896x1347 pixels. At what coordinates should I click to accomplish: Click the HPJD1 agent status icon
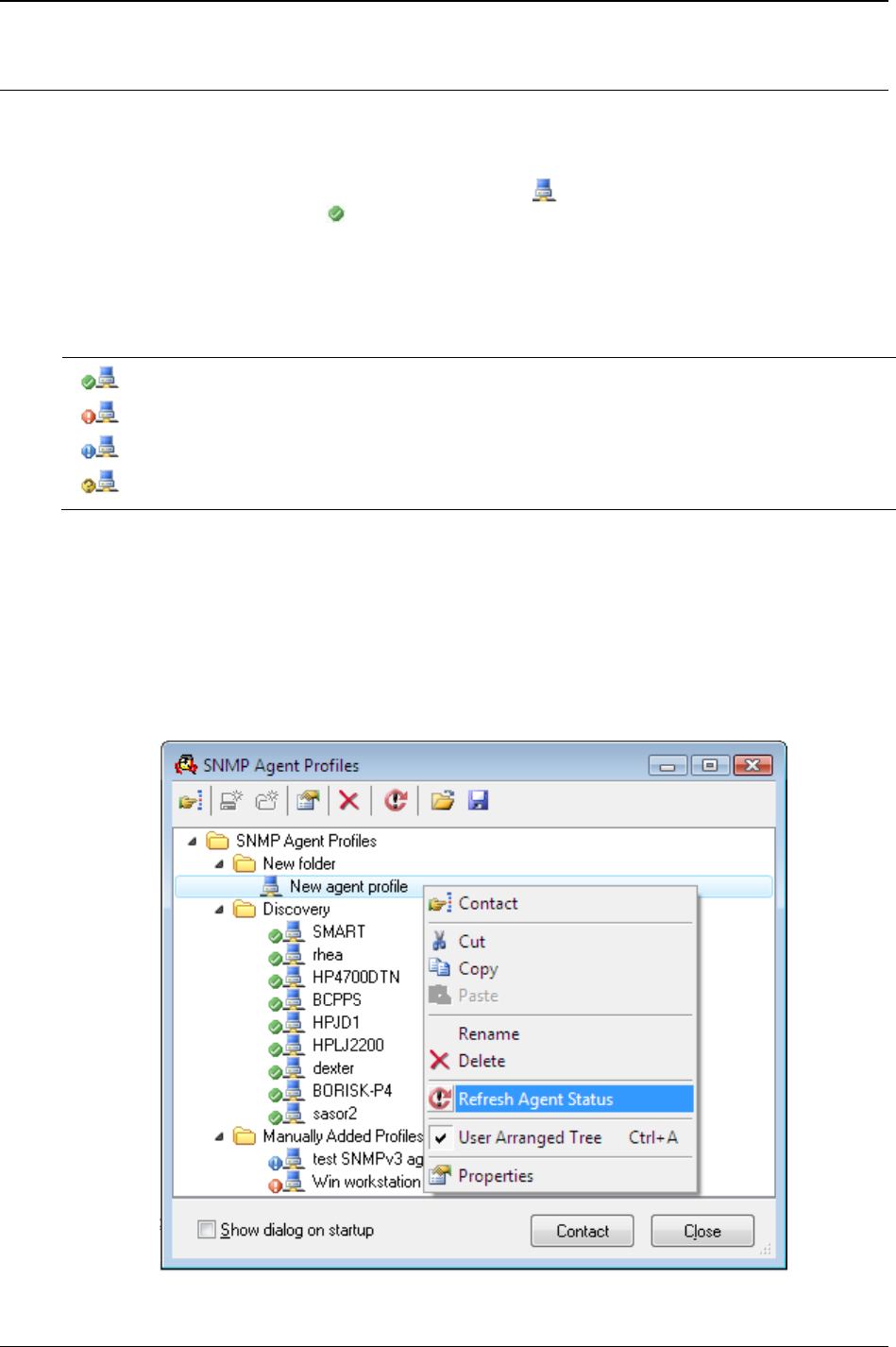tap(275, 1026)
